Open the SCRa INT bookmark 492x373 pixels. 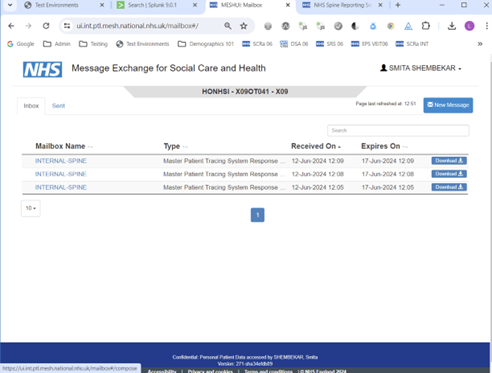[412, 44]
